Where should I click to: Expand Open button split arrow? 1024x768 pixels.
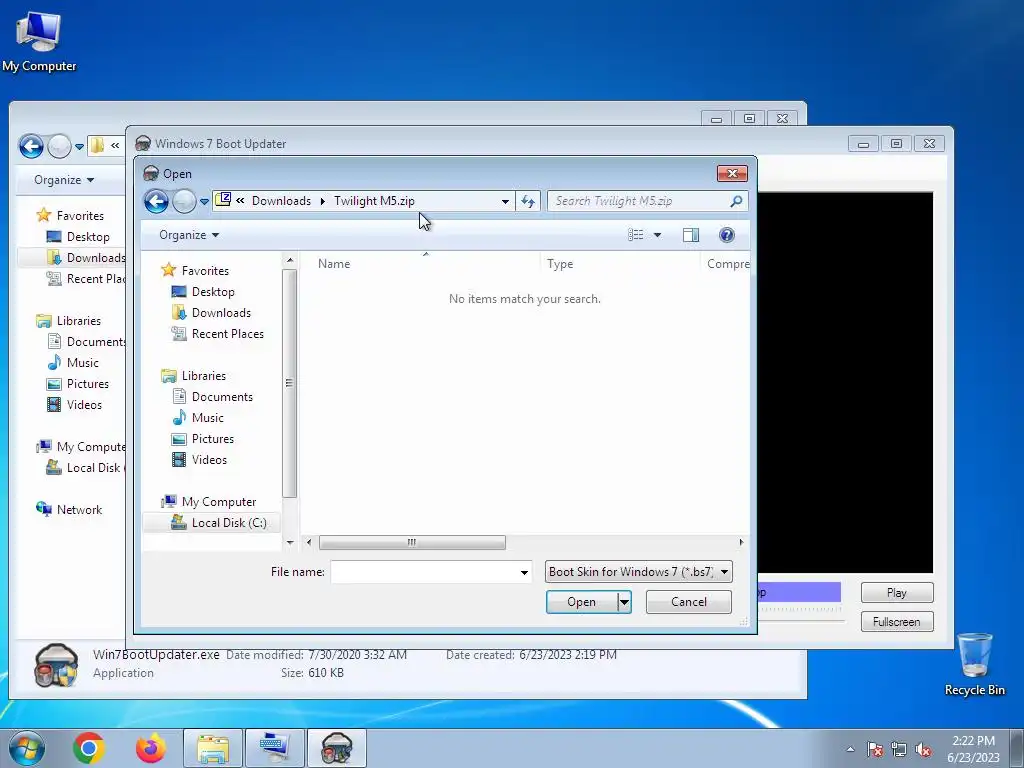(624, 601)
